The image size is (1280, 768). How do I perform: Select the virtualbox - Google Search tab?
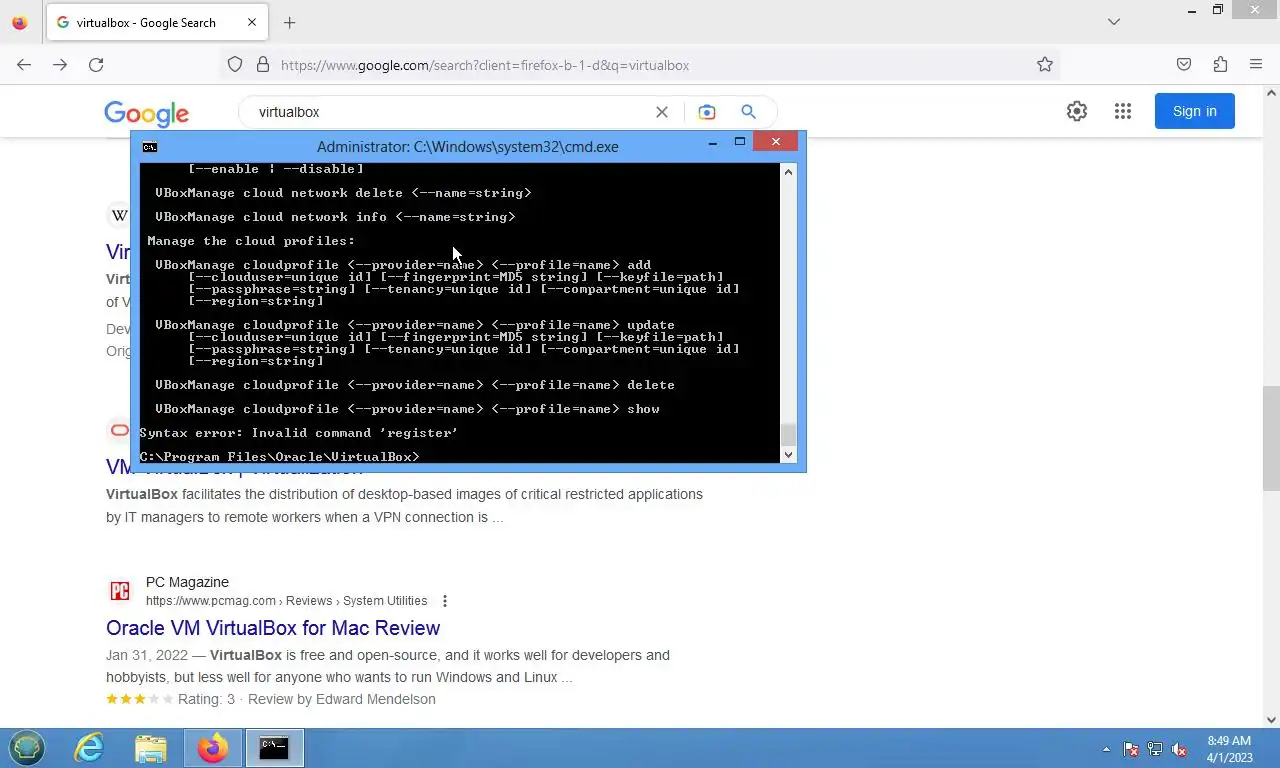(156, 22)
